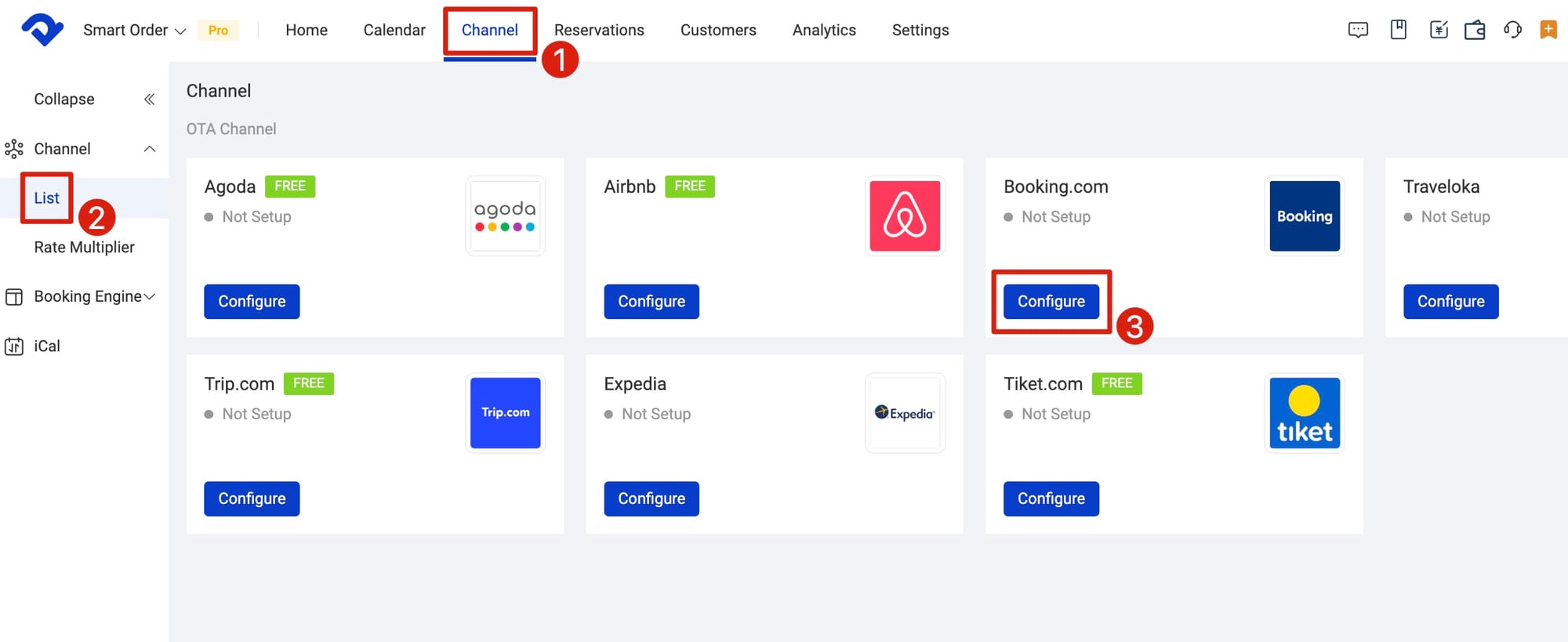Click the Collapse label in the sidebar
1568x642 pixels.
(x=64, y=99)
